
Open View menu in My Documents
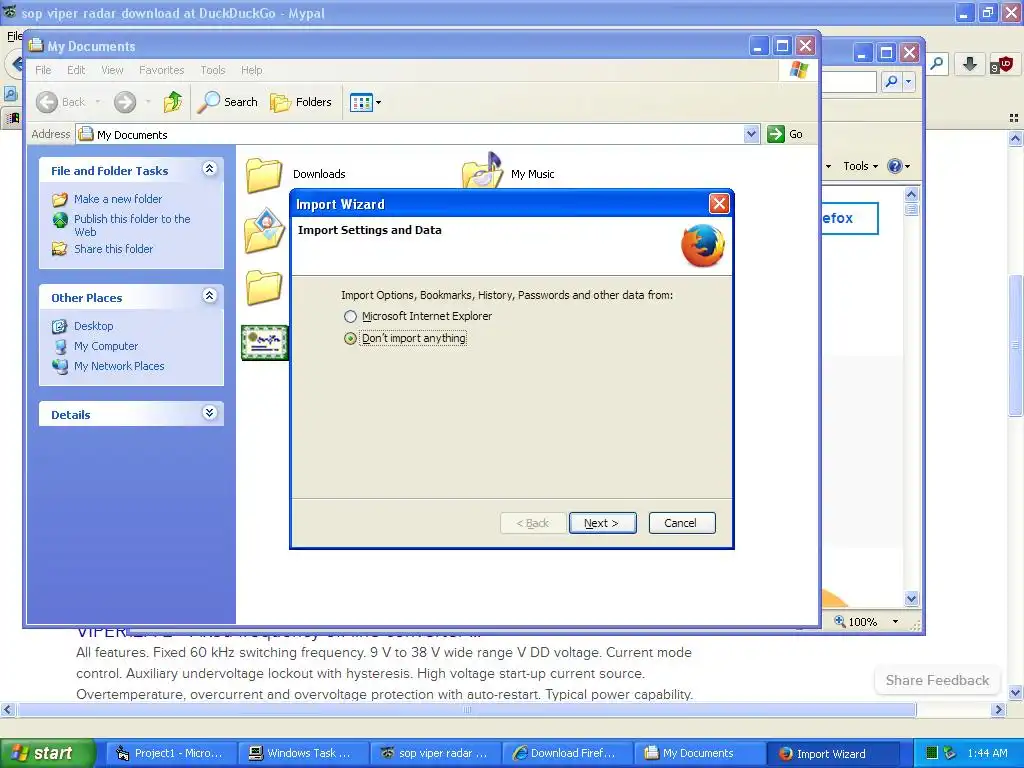pyautogui.click(x=112, y=70)
